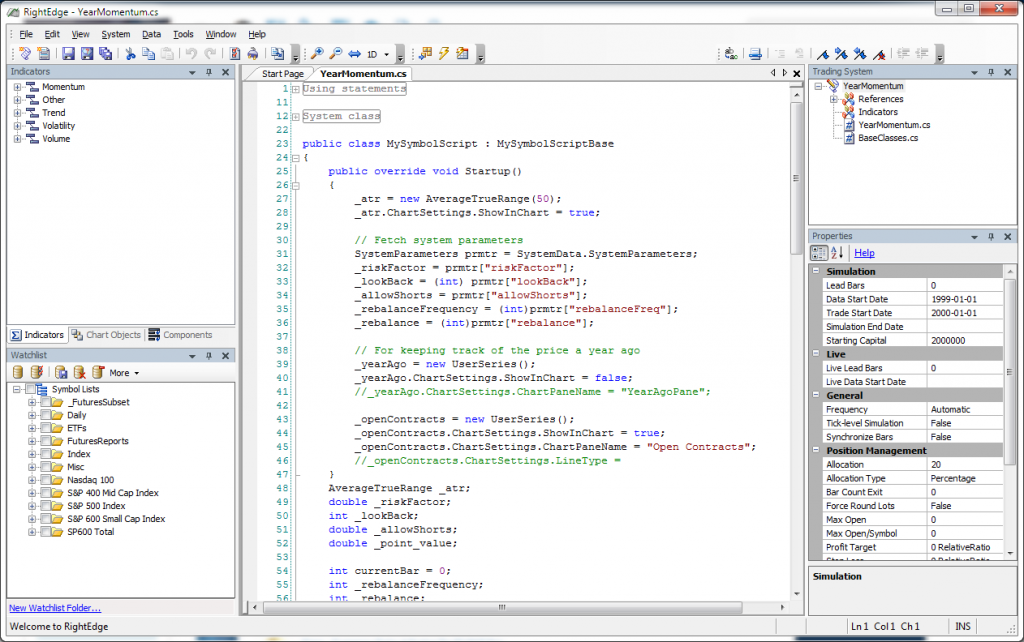Close the YearMomentum.cs document tab
Screen dimensions: 1024x642
click(x=797, y=74)
